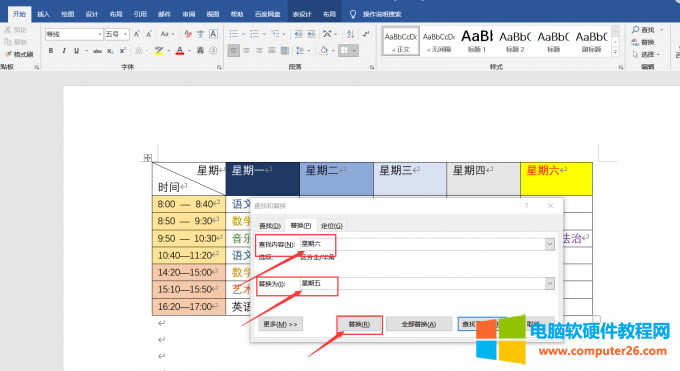Switch to the 查找 tab in dialog

pyautogui.click(x=270, y=226)
